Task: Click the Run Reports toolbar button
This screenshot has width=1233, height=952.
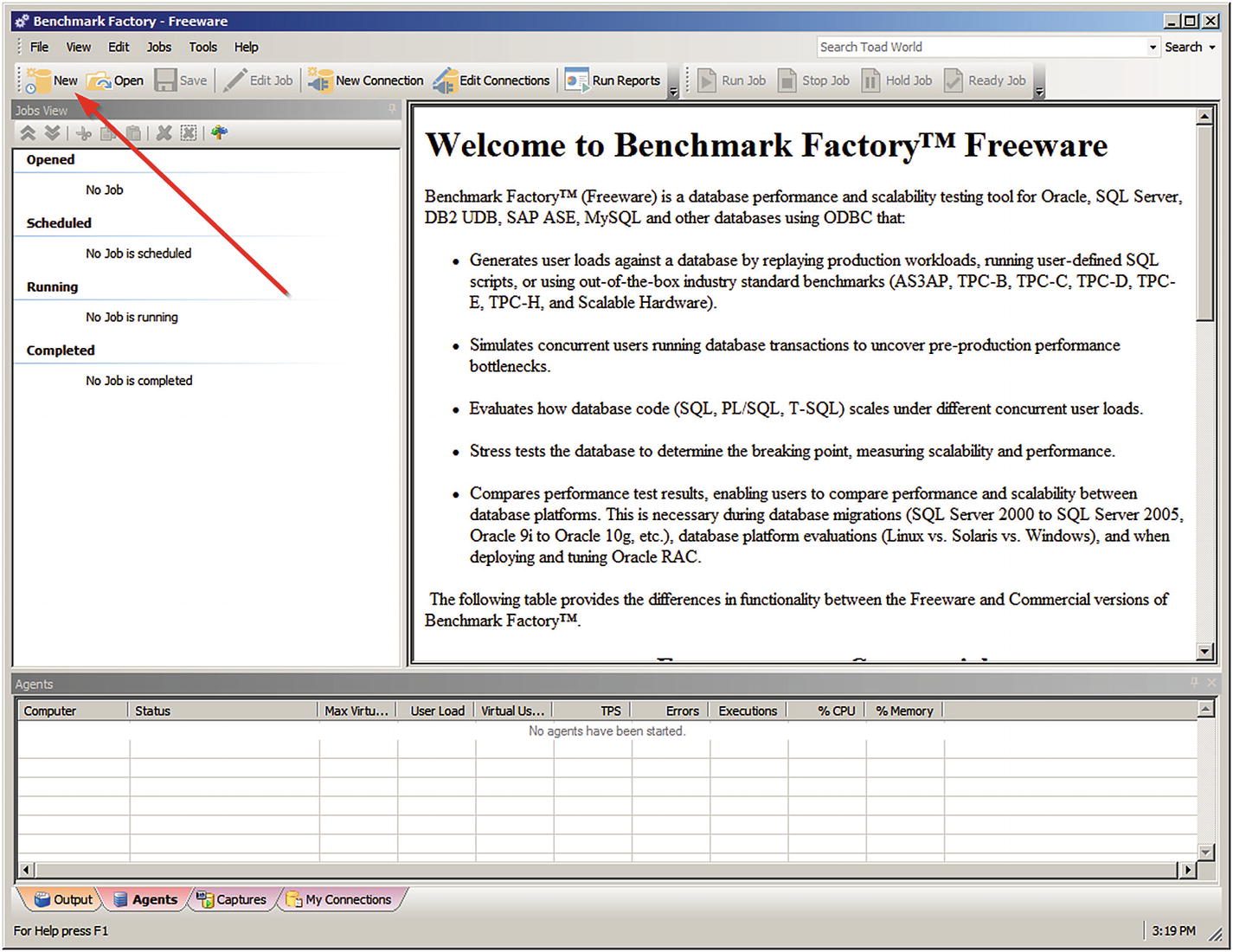Action: coord(613,80)
